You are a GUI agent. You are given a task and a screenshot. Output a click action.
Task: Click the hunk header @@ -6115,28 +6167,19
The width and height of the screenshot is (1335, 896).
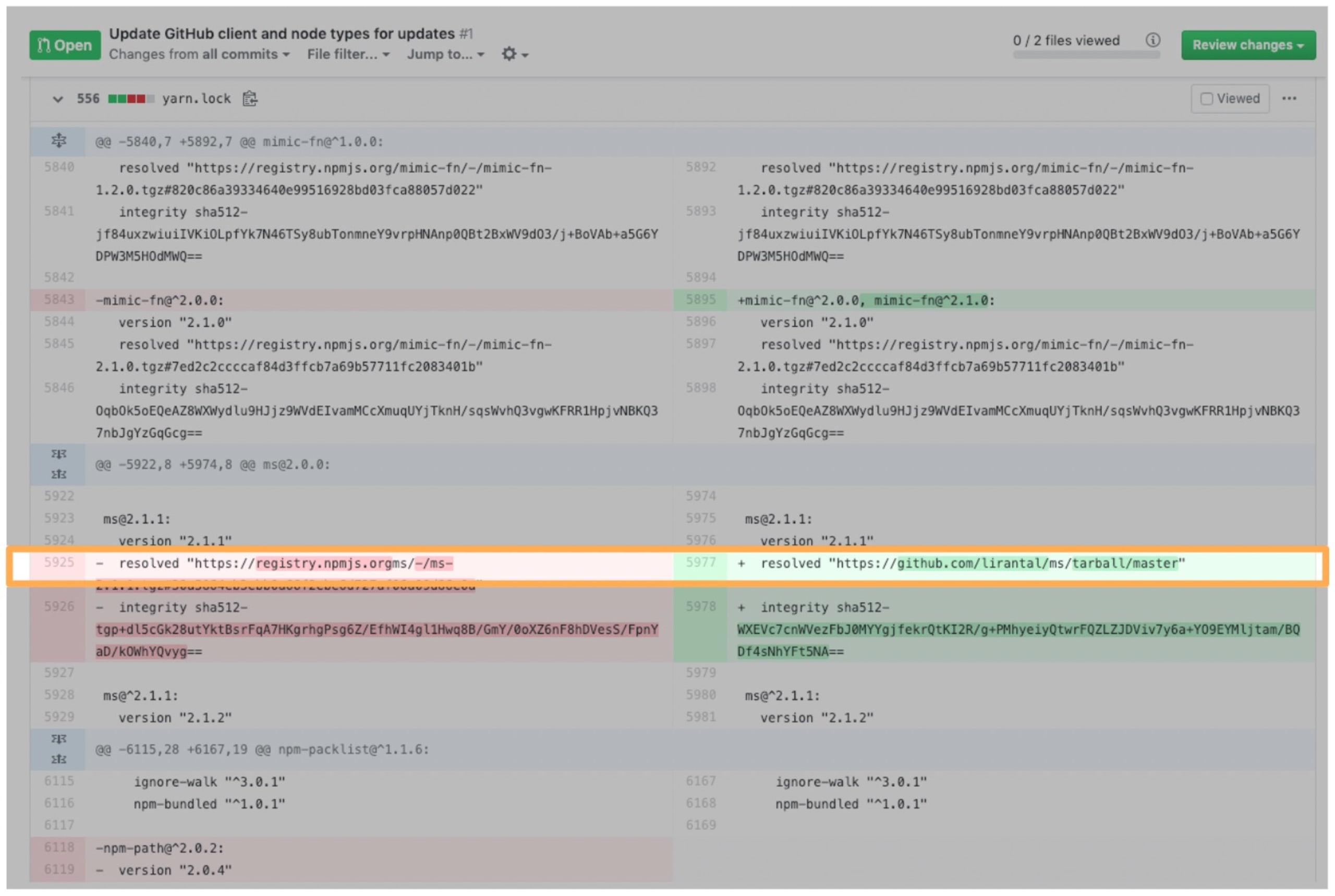coord(262,750)
